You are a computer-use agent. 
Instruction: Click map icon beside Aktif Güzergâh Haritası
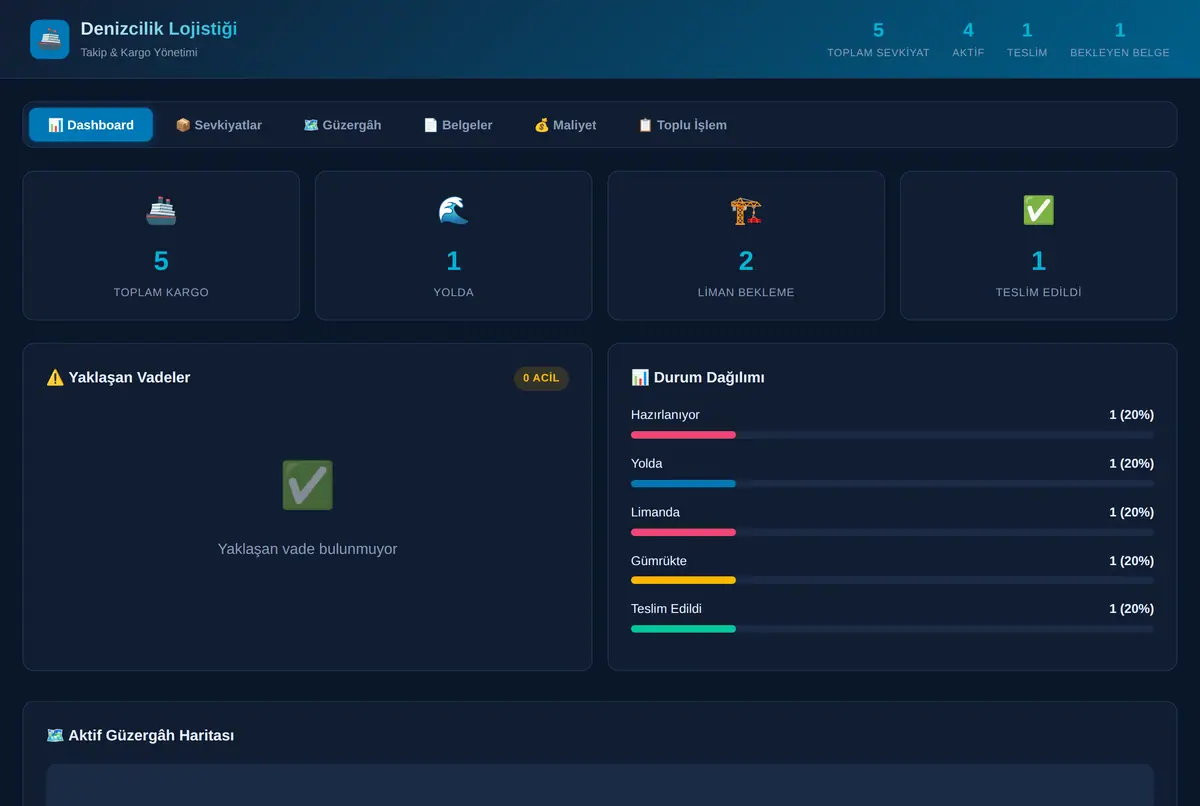click(x=55, y=735)
